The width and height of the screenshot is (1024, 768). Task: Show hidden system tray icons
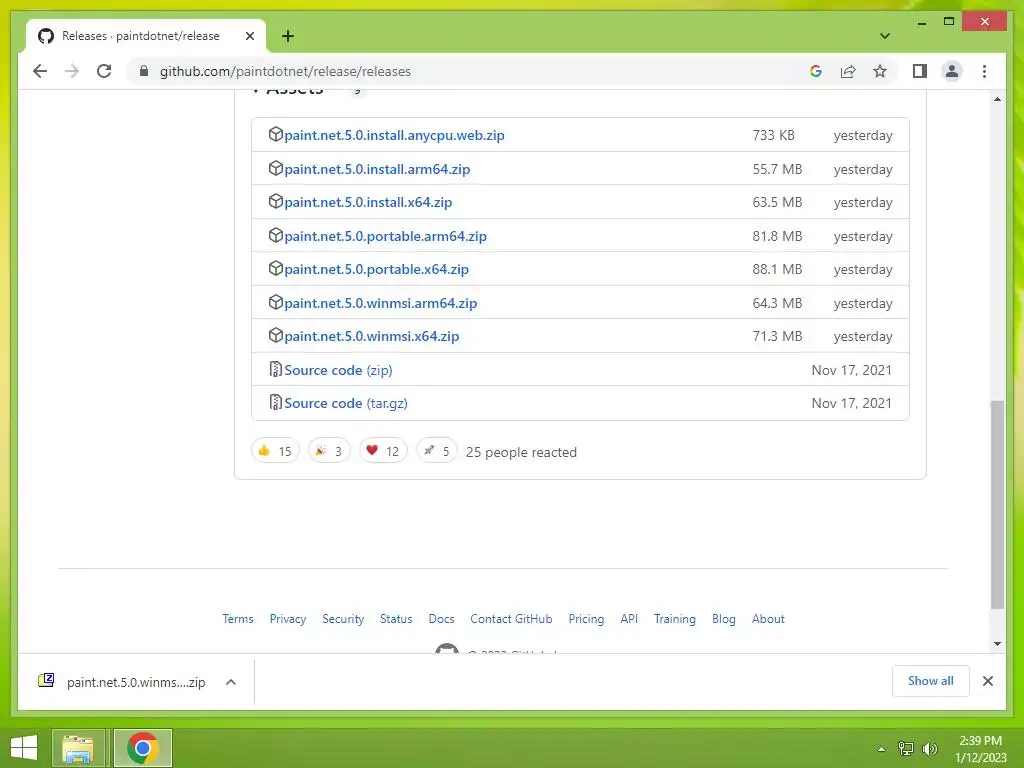(x=881, y=749)
